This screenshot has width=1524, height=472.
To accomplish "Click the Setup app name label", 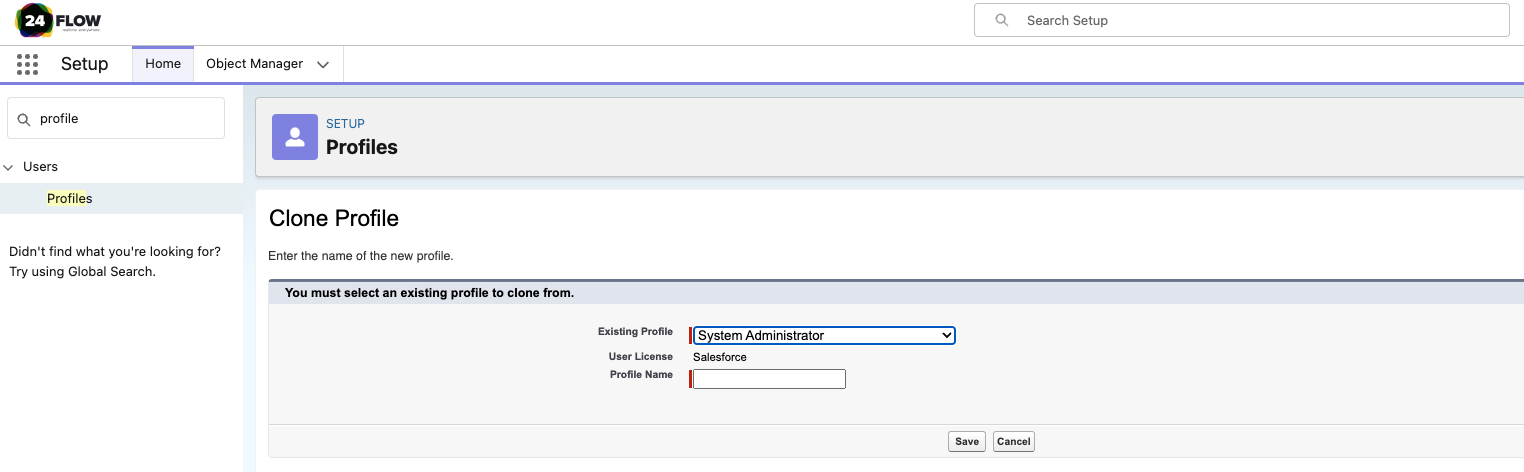I will (x=84, y=64).
